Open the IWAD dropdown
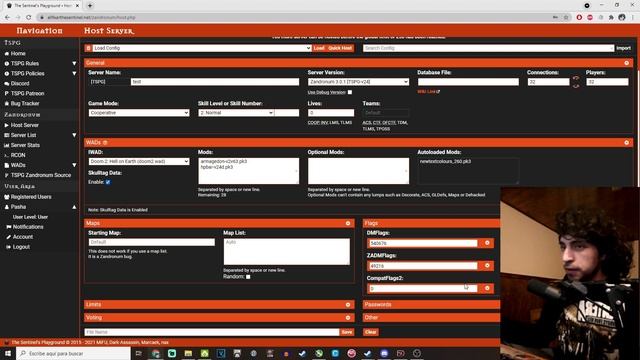 click(139, 161)
